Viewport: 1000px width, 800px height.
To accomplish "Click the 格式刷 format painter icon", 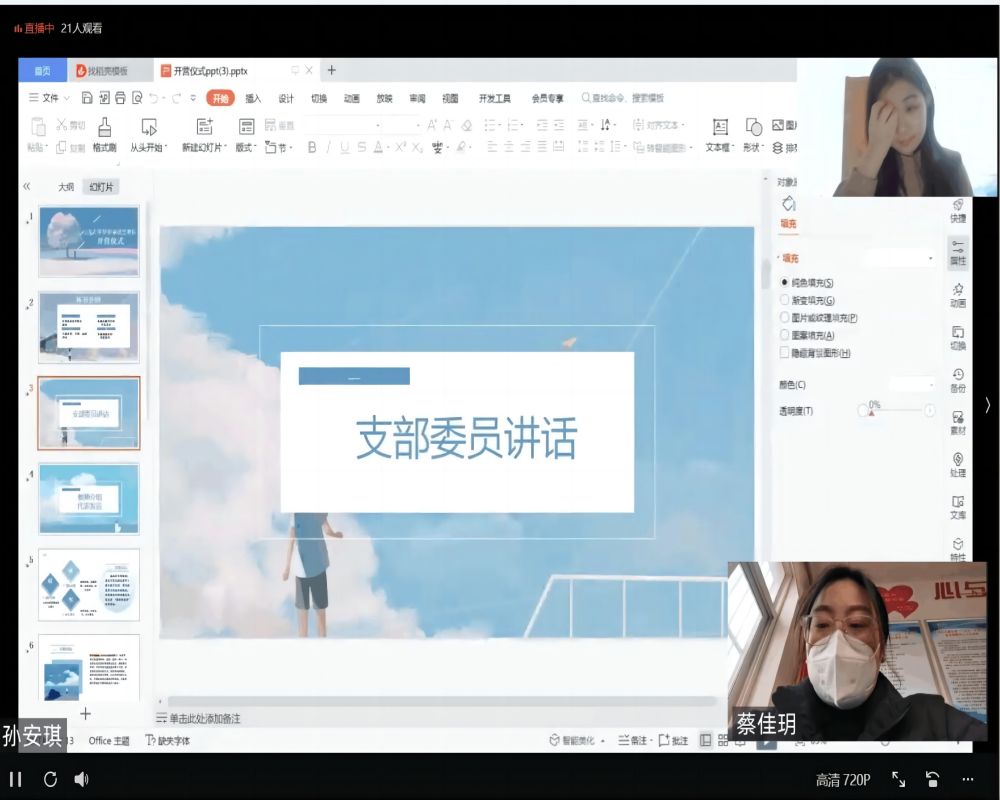I will (x=104, y=127).
